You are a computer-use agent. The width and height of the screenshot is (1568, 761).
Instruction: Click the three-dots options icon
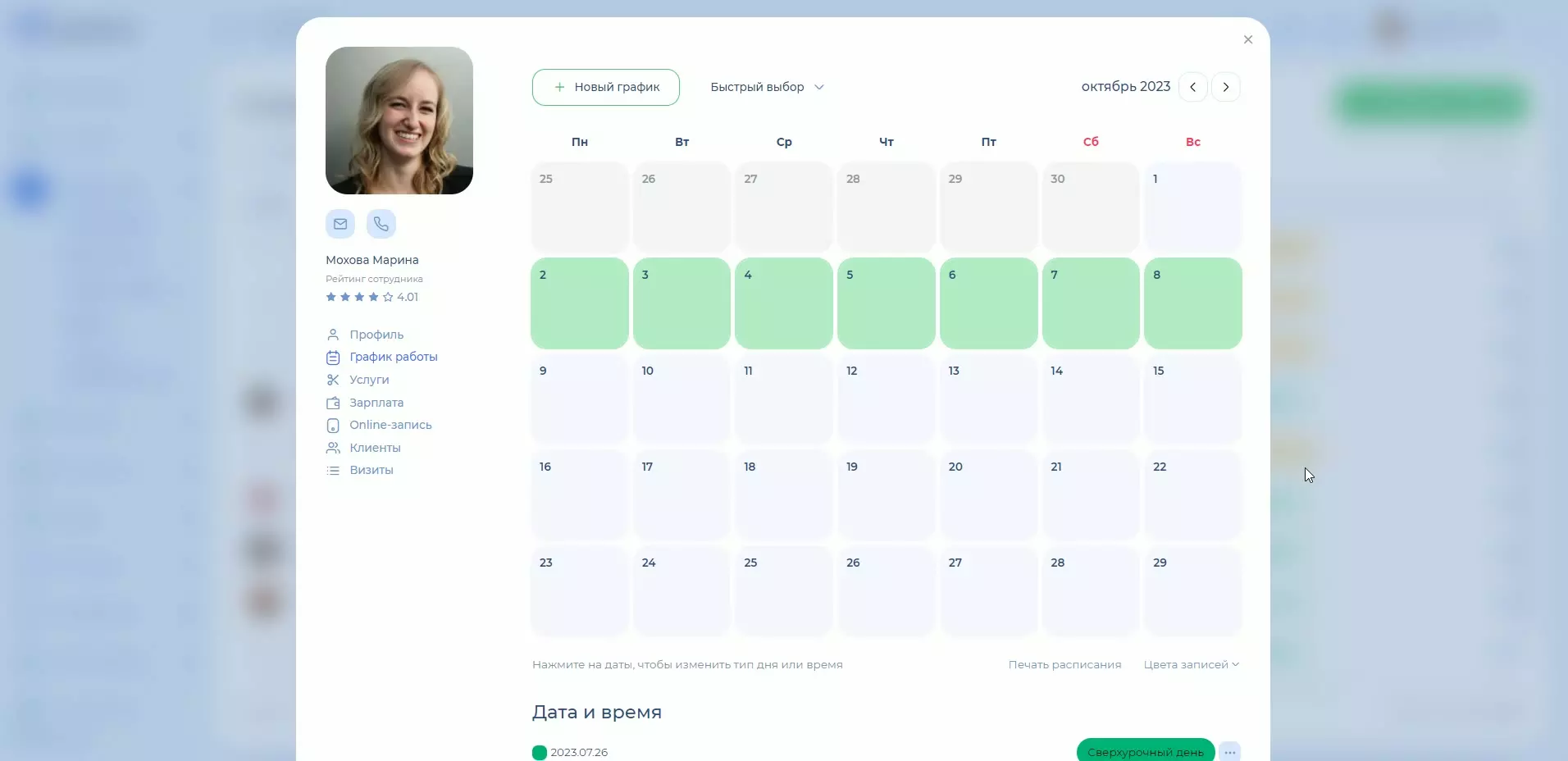pos(1229,752)
